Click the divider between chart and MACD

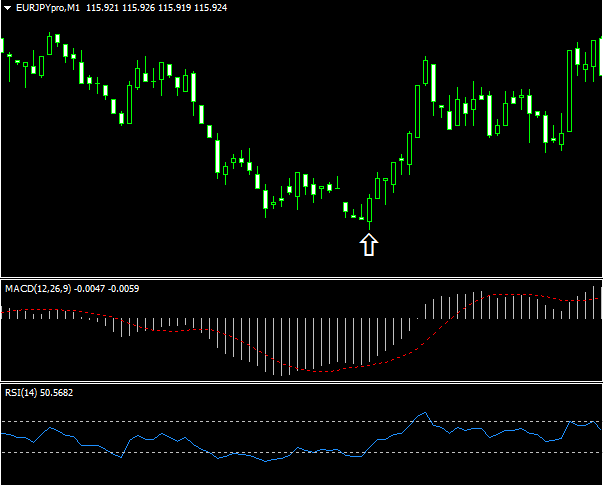300,277
